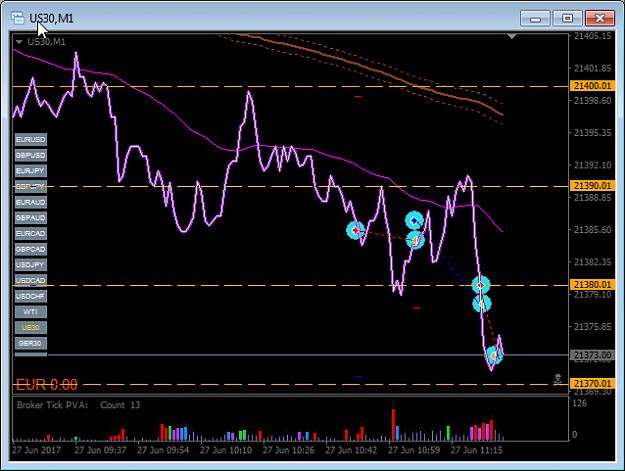The width and height of the screenshot is (625, 471).
Task: Select the blue diamond trade marker
Action: (415, 220)
